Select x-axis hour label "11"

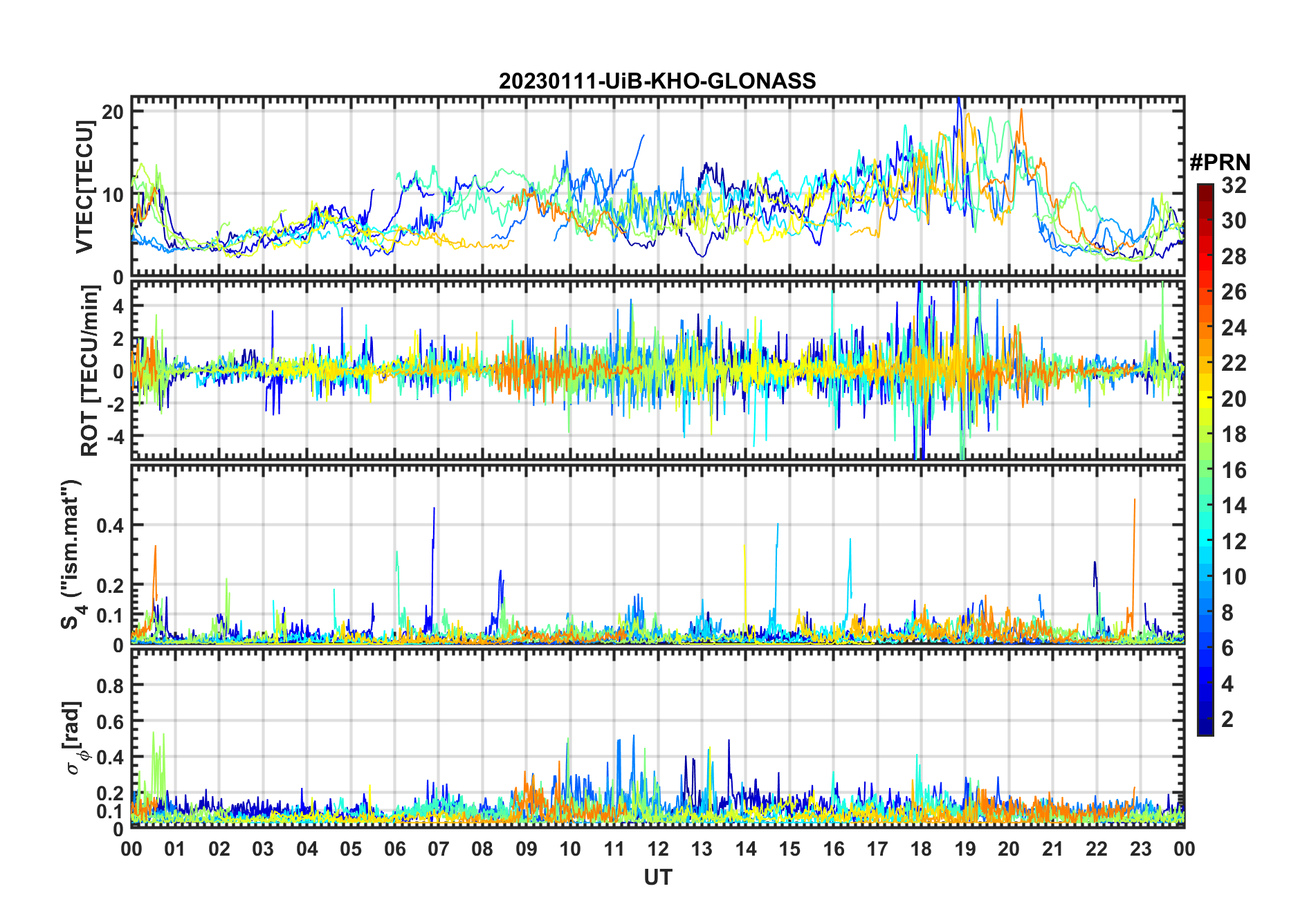pos(614,849)
